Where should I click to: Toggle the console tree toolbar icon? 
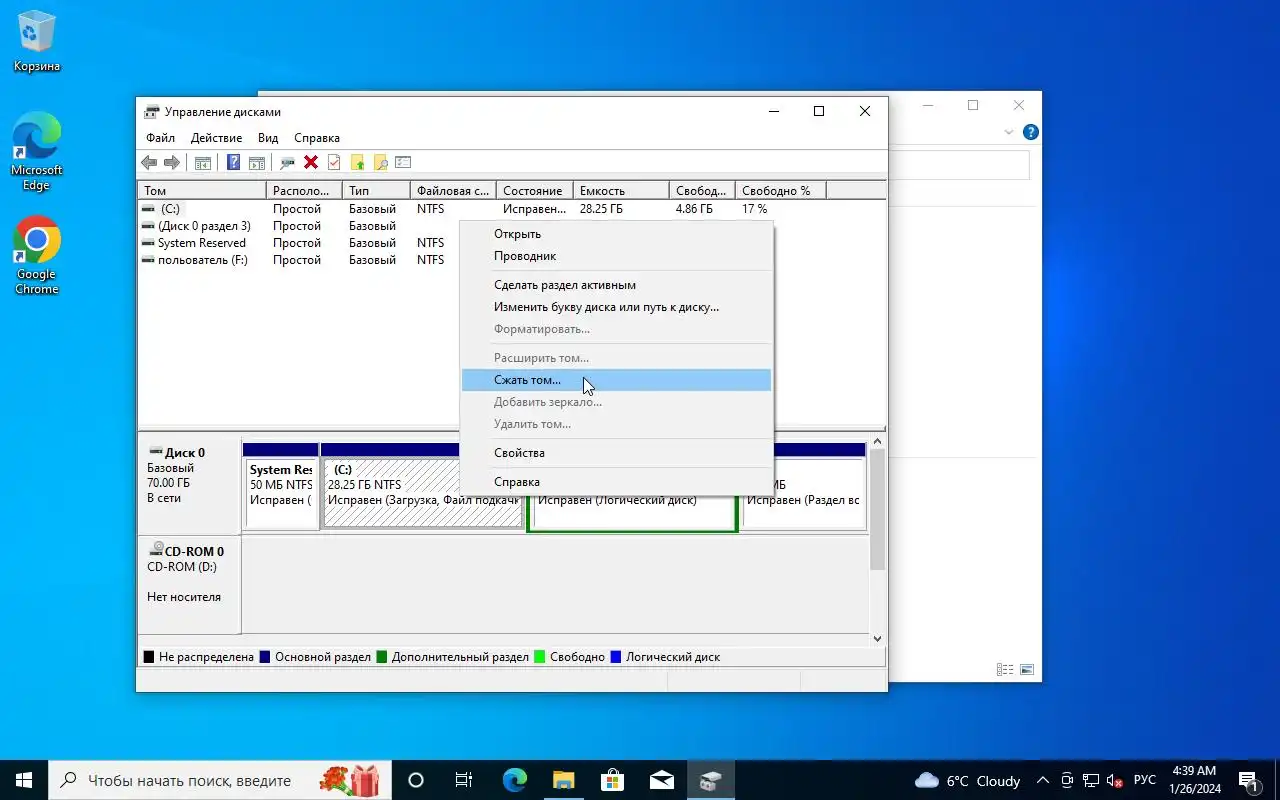(202, 163)
